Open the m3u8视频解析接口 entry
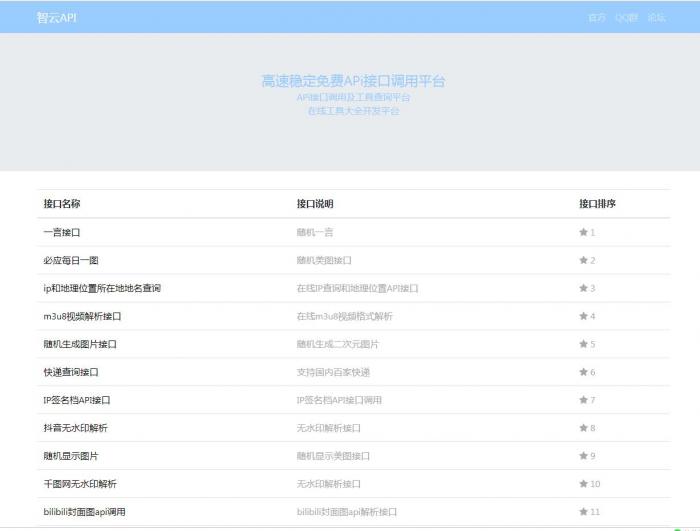 [x=83, y=316]
